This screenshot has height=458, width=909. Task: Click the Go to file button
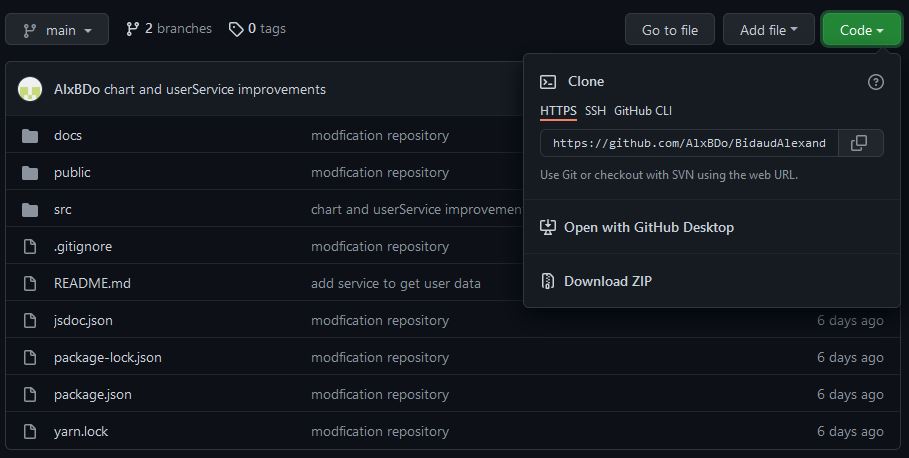click(670, 30)
